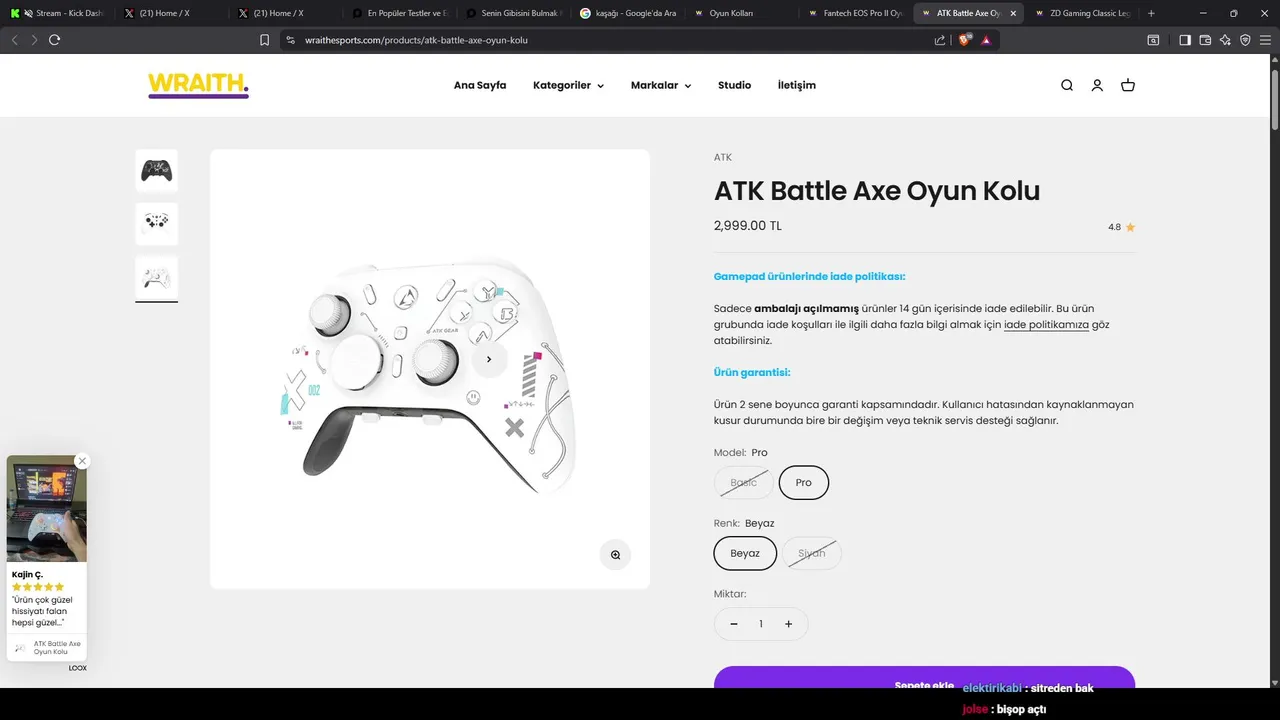Switch to the Stream - Kick Dashboard tab
Viewport: 1280px width, 720px height.
point(58,13)
